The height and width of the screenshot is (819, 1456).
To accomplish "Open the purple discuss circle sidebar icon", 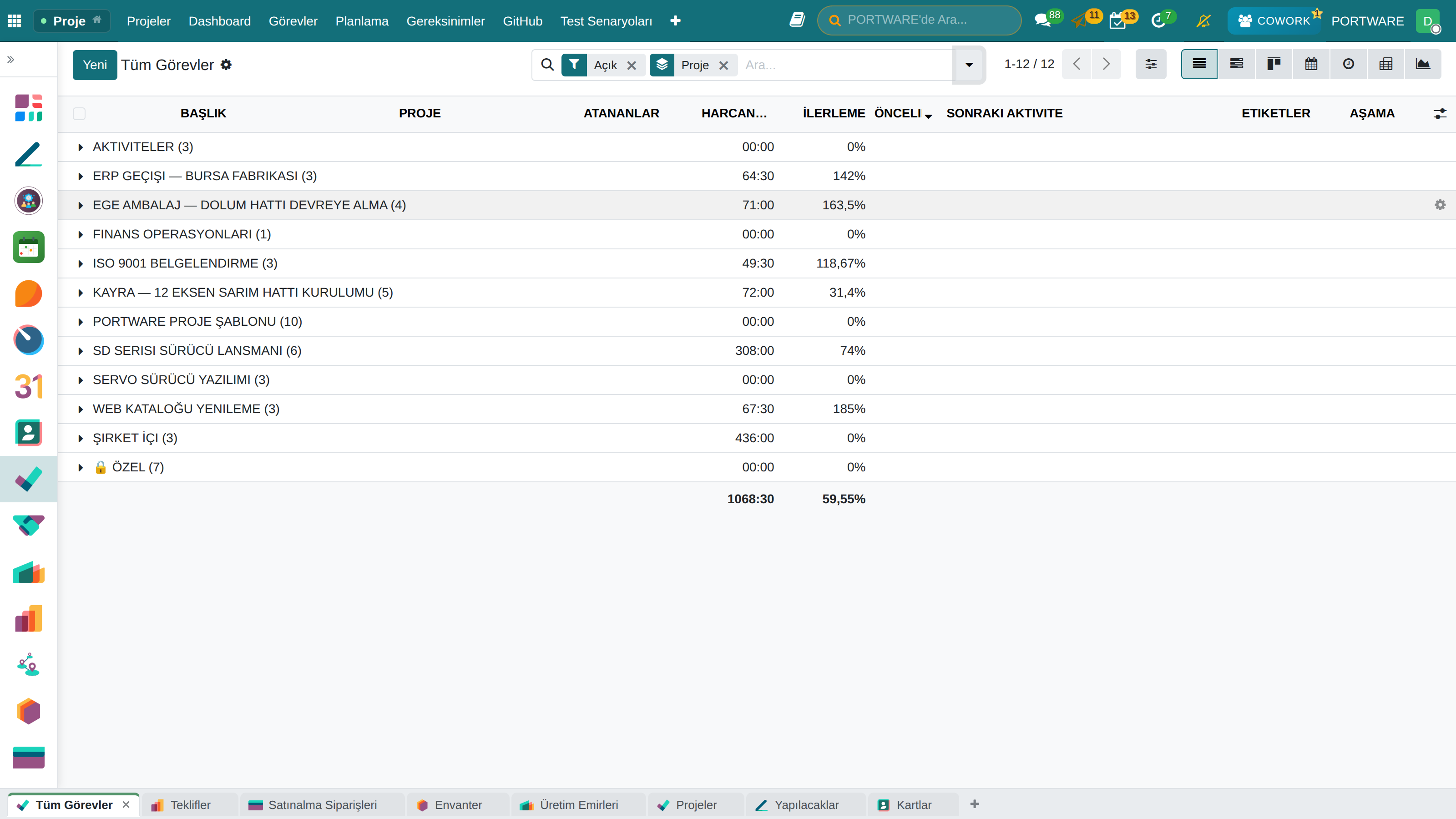I will coord(28,201).
